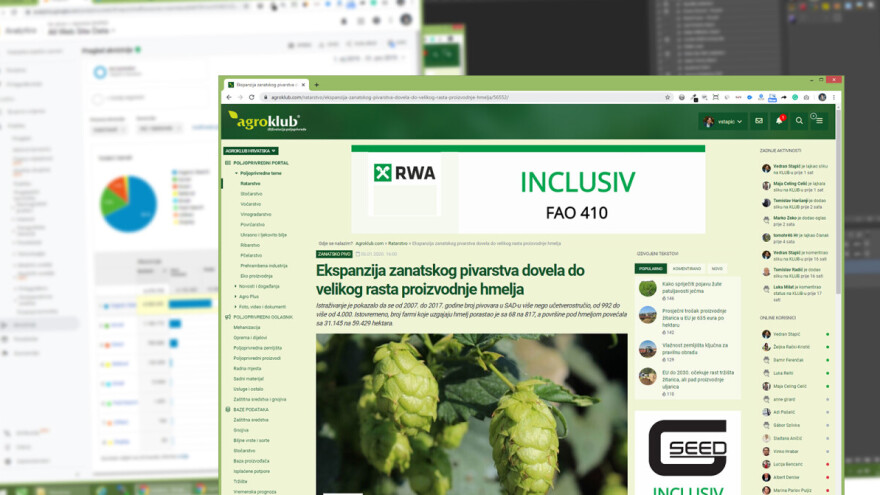Image resolution: width=880 pixels, height=495 pixels.
Task: Open a new browser tab with plus
Action: pyautogui.click(x=317, y=85)
